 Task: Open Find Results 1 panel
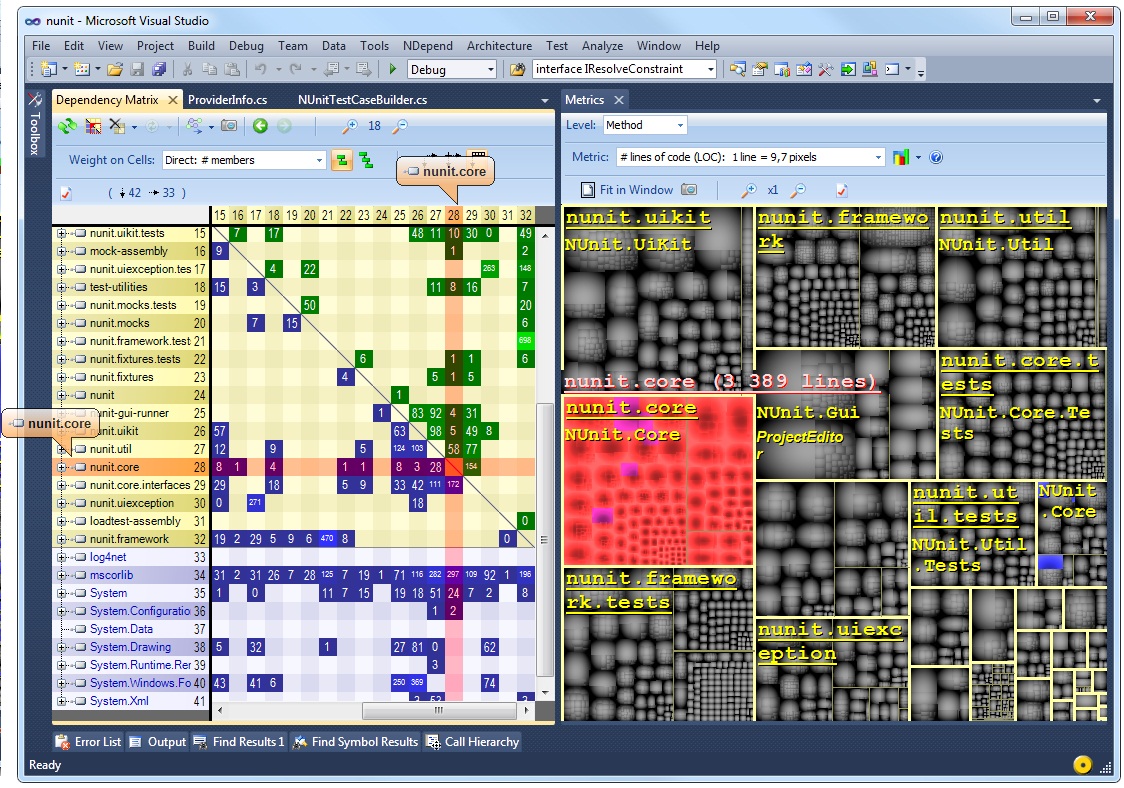coord(239,742)
